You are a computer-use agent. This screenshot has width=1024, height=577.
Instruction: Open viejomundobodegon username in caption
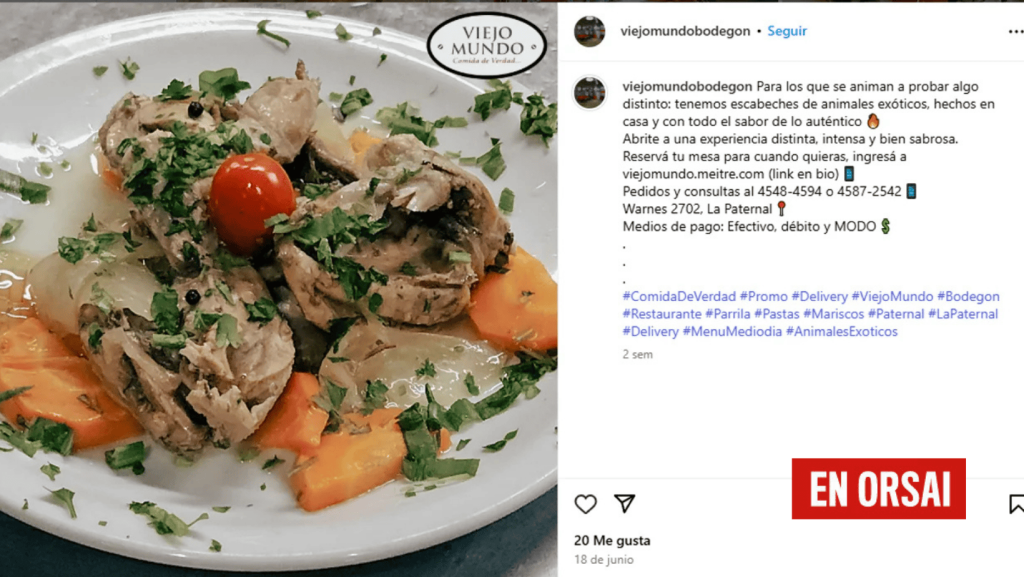coord(687,86)
